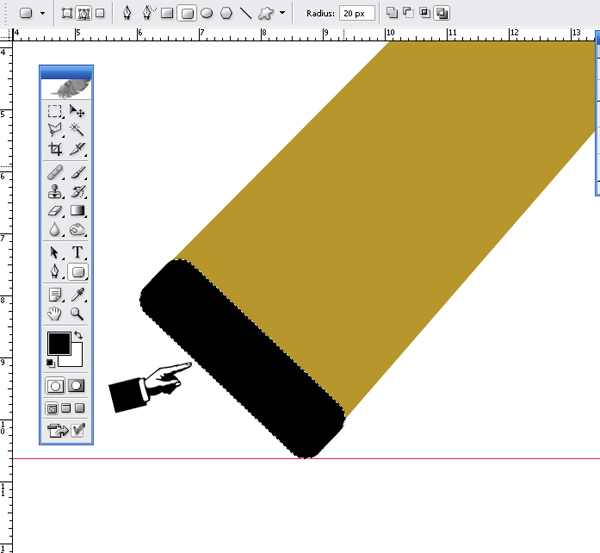
Task: Select the Eraser tool
Action: pos(55,210)
